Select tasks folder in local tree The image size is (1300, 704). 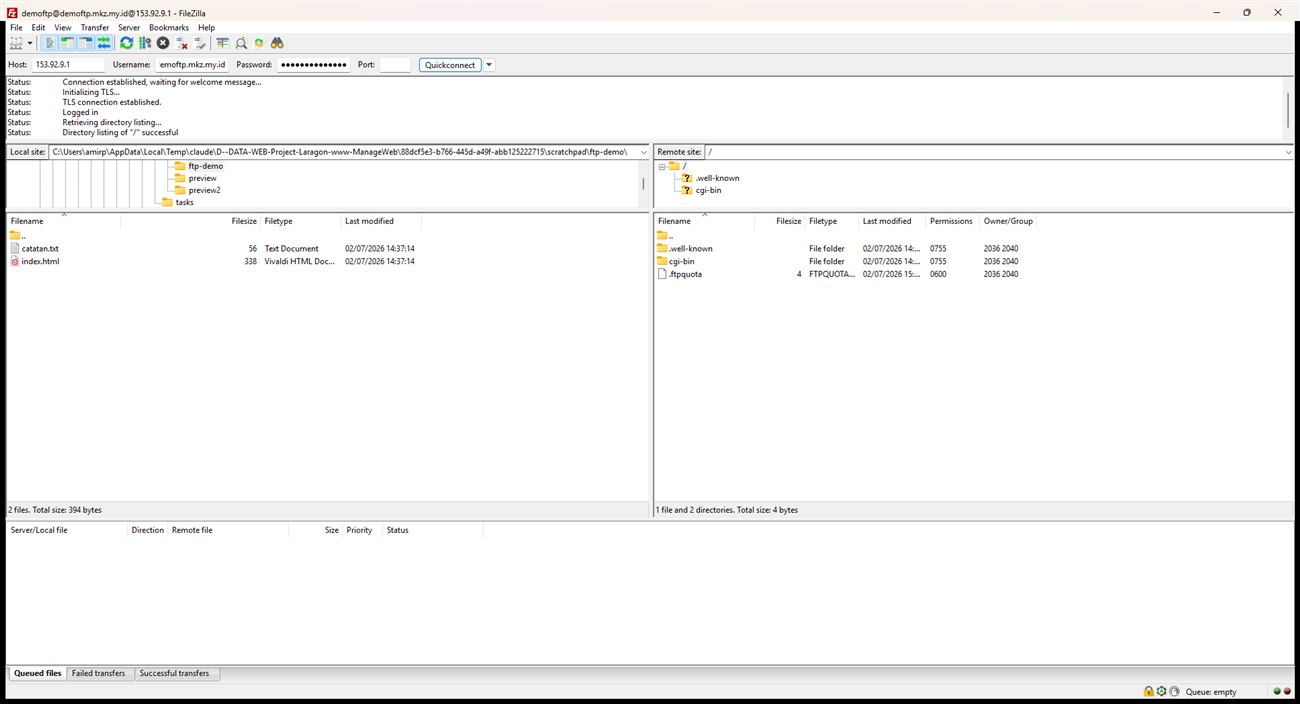click(184, 202)
